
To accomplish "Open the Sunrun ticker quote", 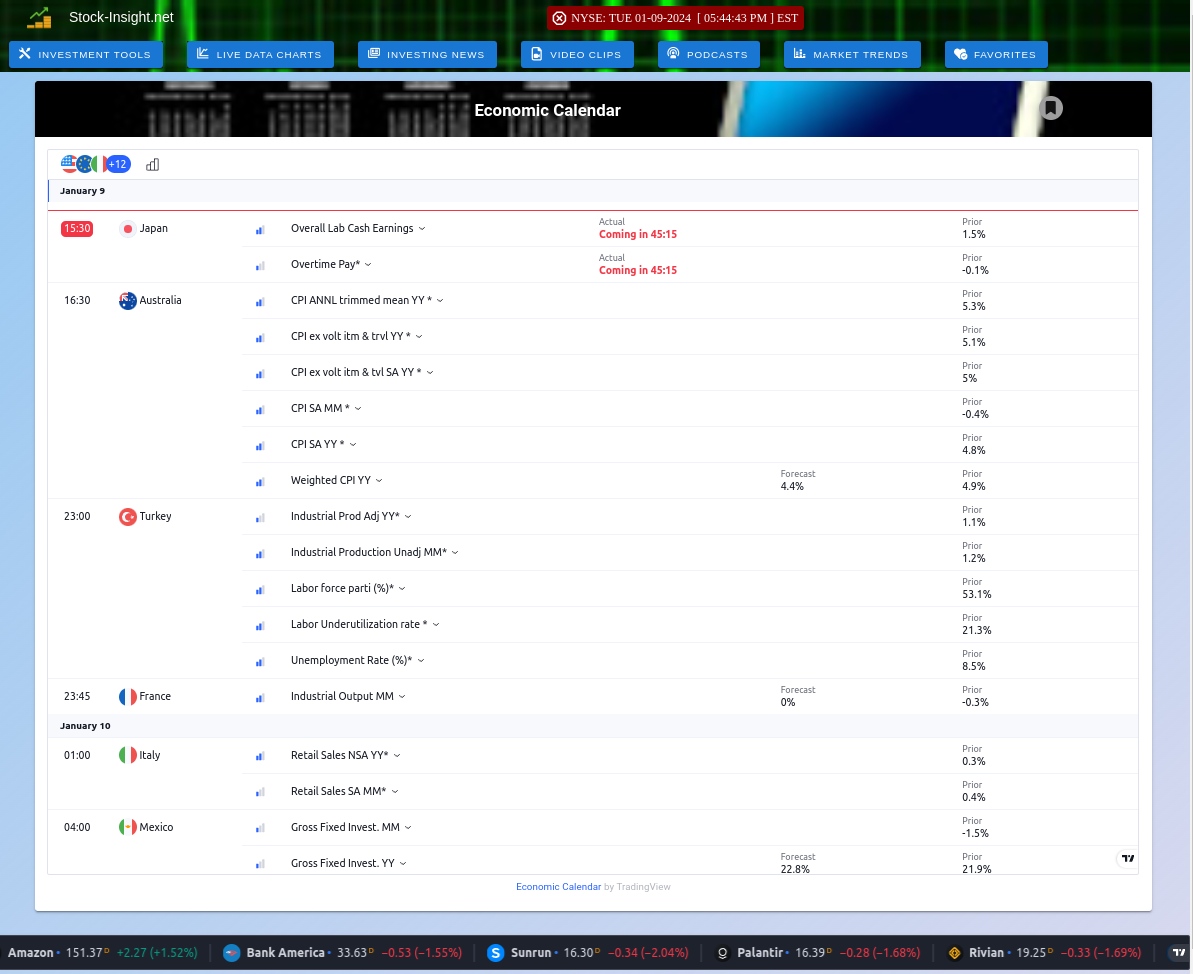I will (x=587, y=953).
